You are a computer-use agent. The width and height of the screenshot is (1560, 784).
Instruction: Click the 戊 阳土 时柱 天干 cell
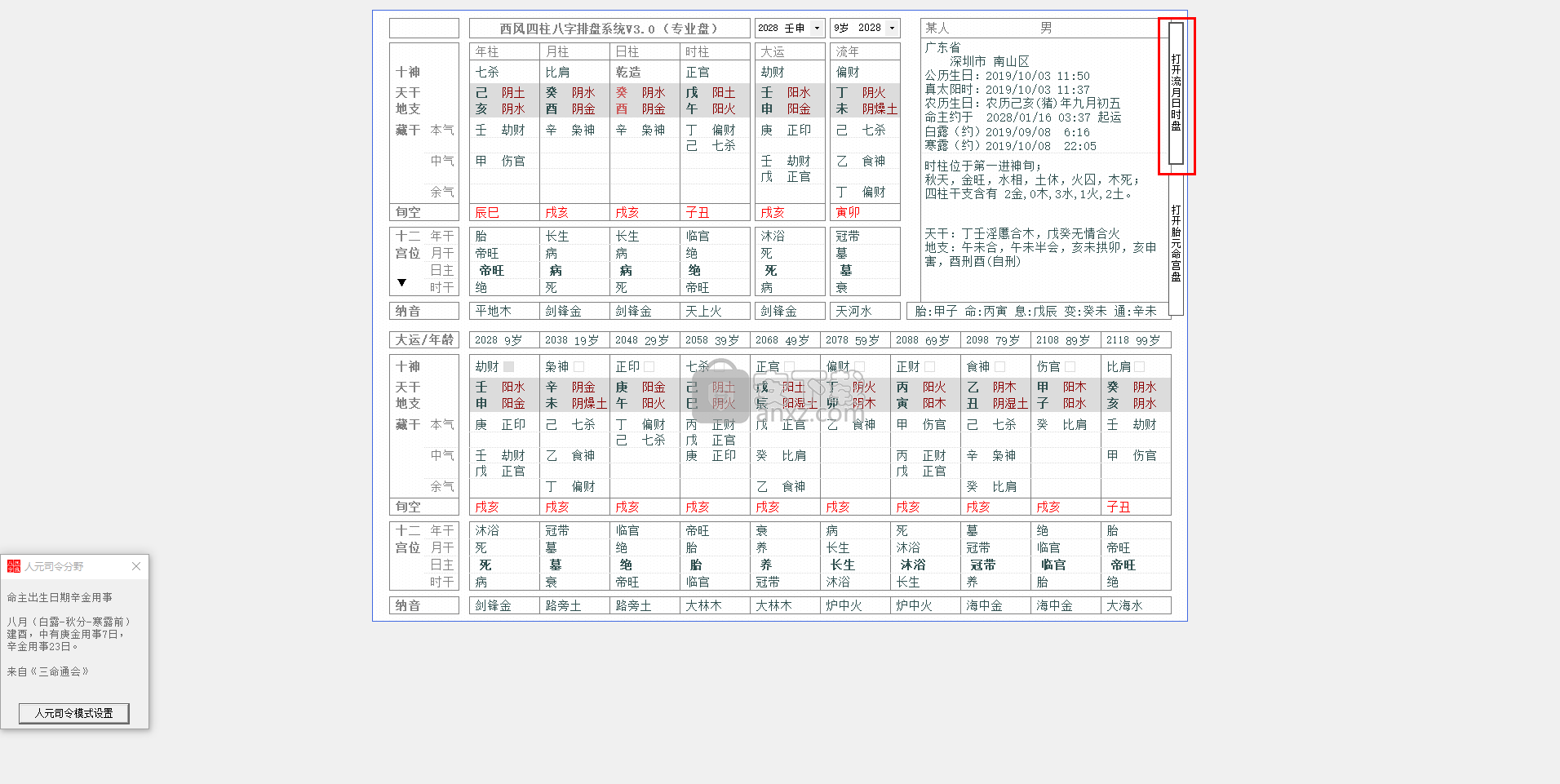[x=715, y=93]
